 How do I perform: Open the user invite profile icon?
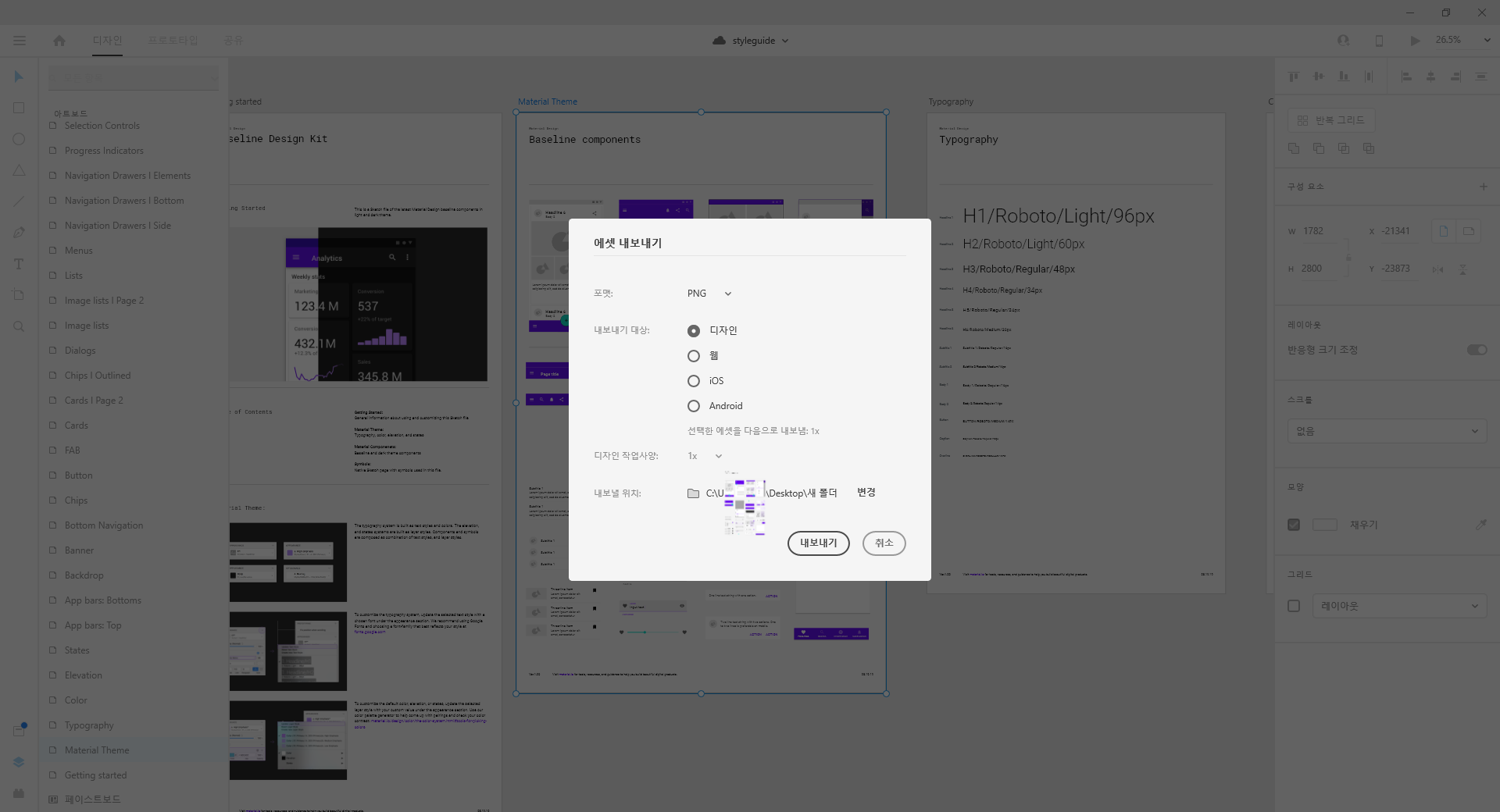(1343, 41)
